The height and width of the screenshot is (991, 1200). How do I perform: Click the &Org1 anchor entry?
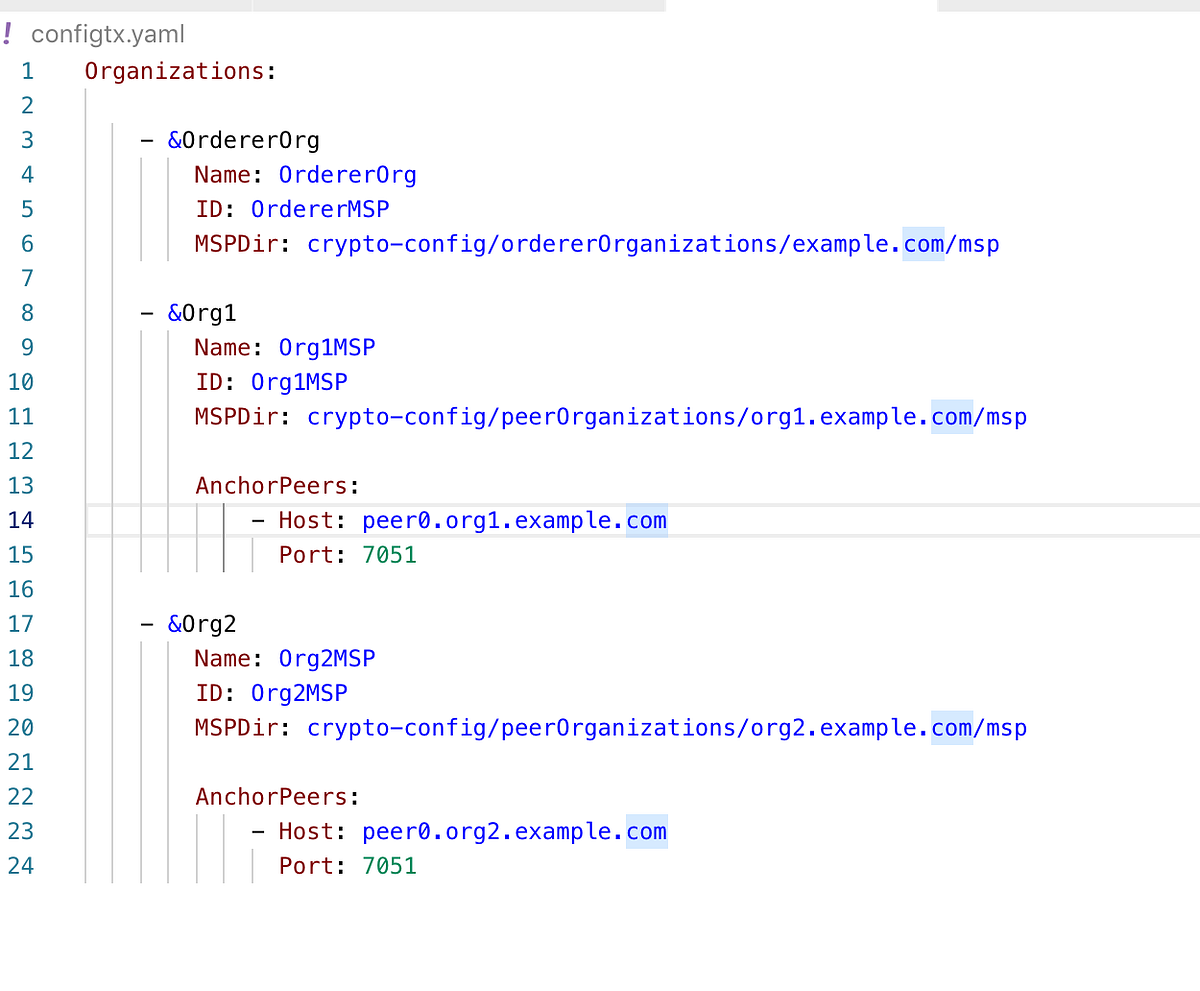pos(202,313)
